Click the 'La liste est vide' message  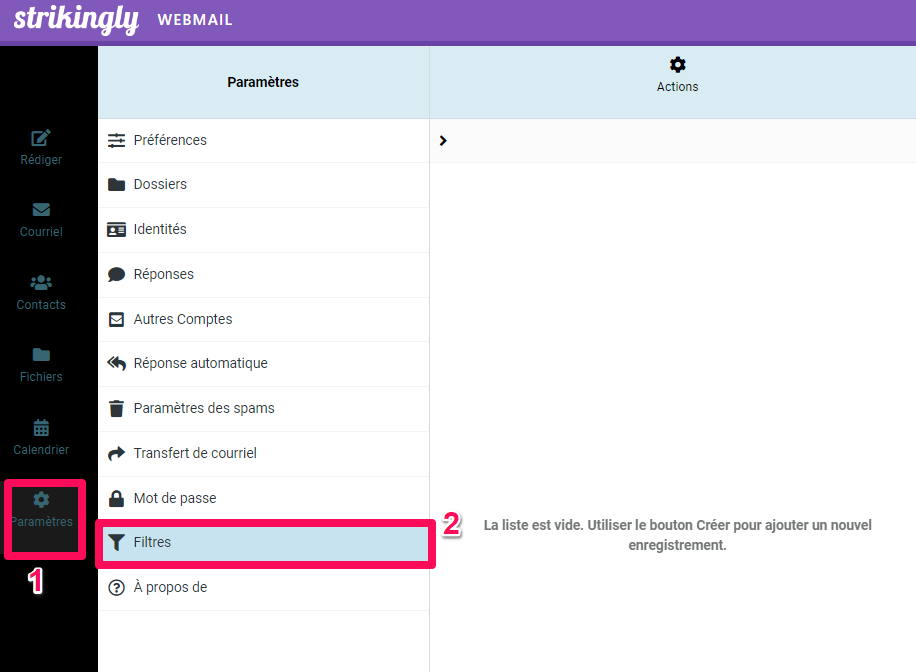coord(677,535)
